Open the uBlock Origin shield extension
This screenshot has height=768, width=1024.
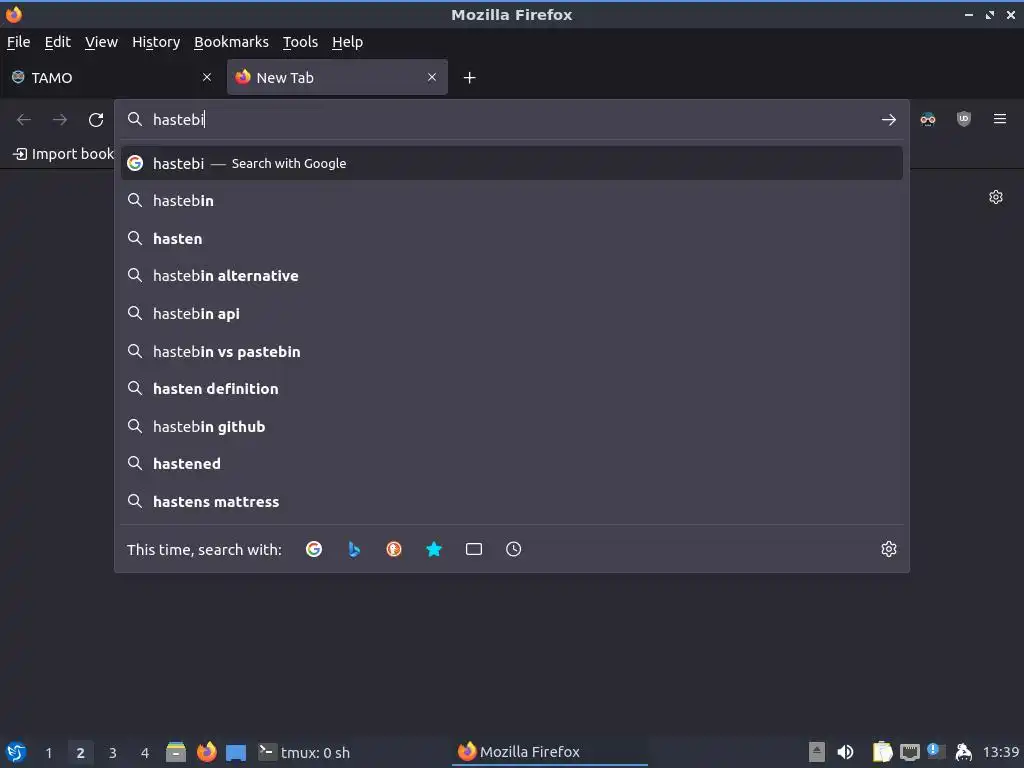(x=963, y=119)
